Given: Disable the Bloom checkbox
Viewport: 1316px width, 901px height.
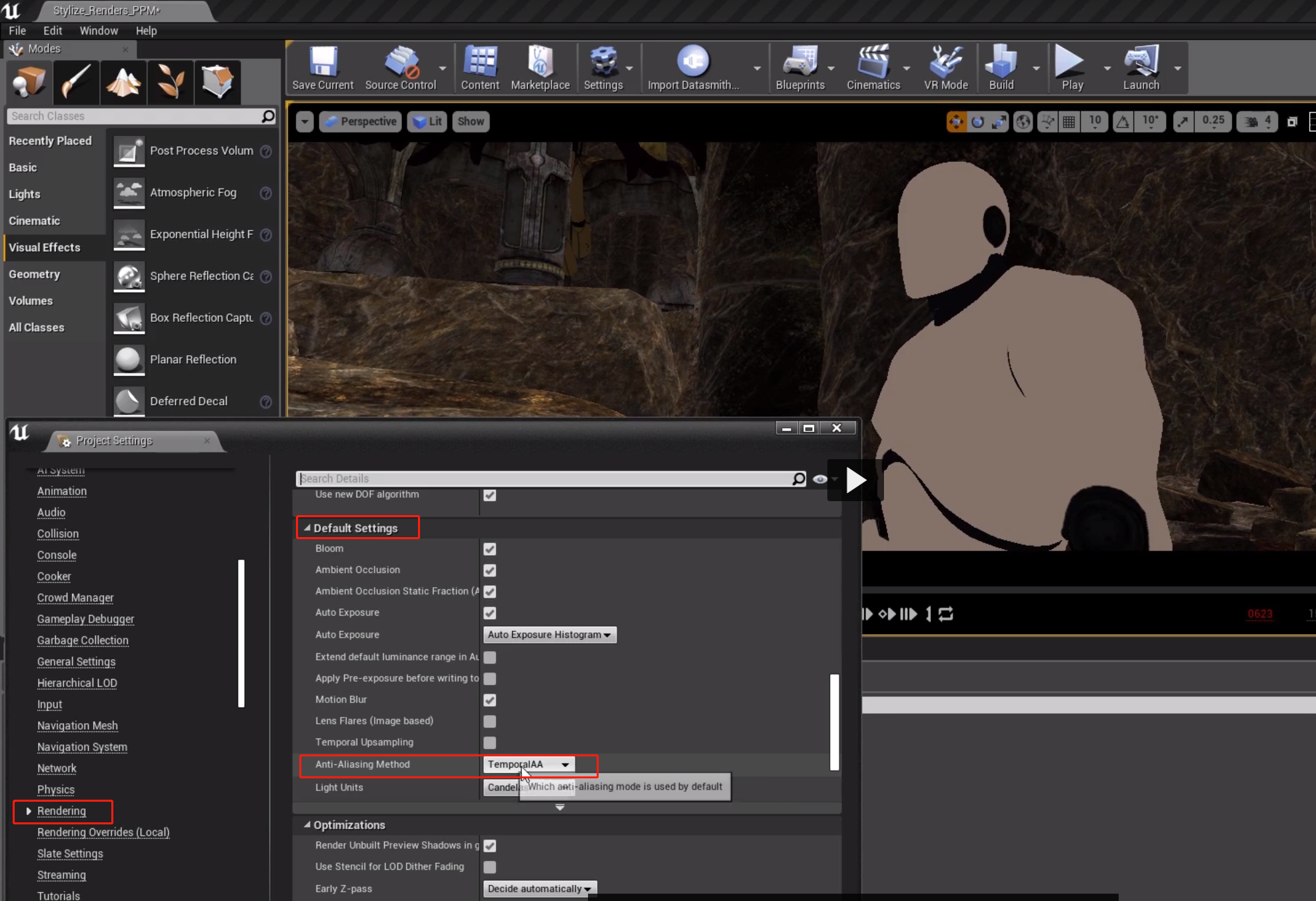Looking at the screenshot, I should click(490, 549).
